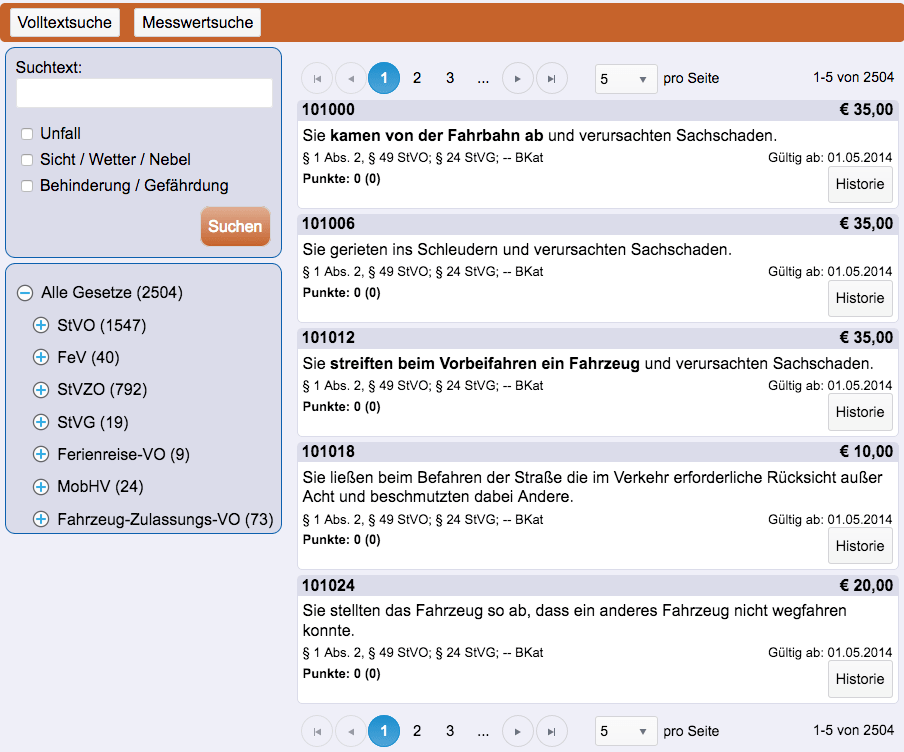The height and width of the screenshot is (752, 904).
Task: Click first-page icon in top paginator
Action: (x=317, y=78)
